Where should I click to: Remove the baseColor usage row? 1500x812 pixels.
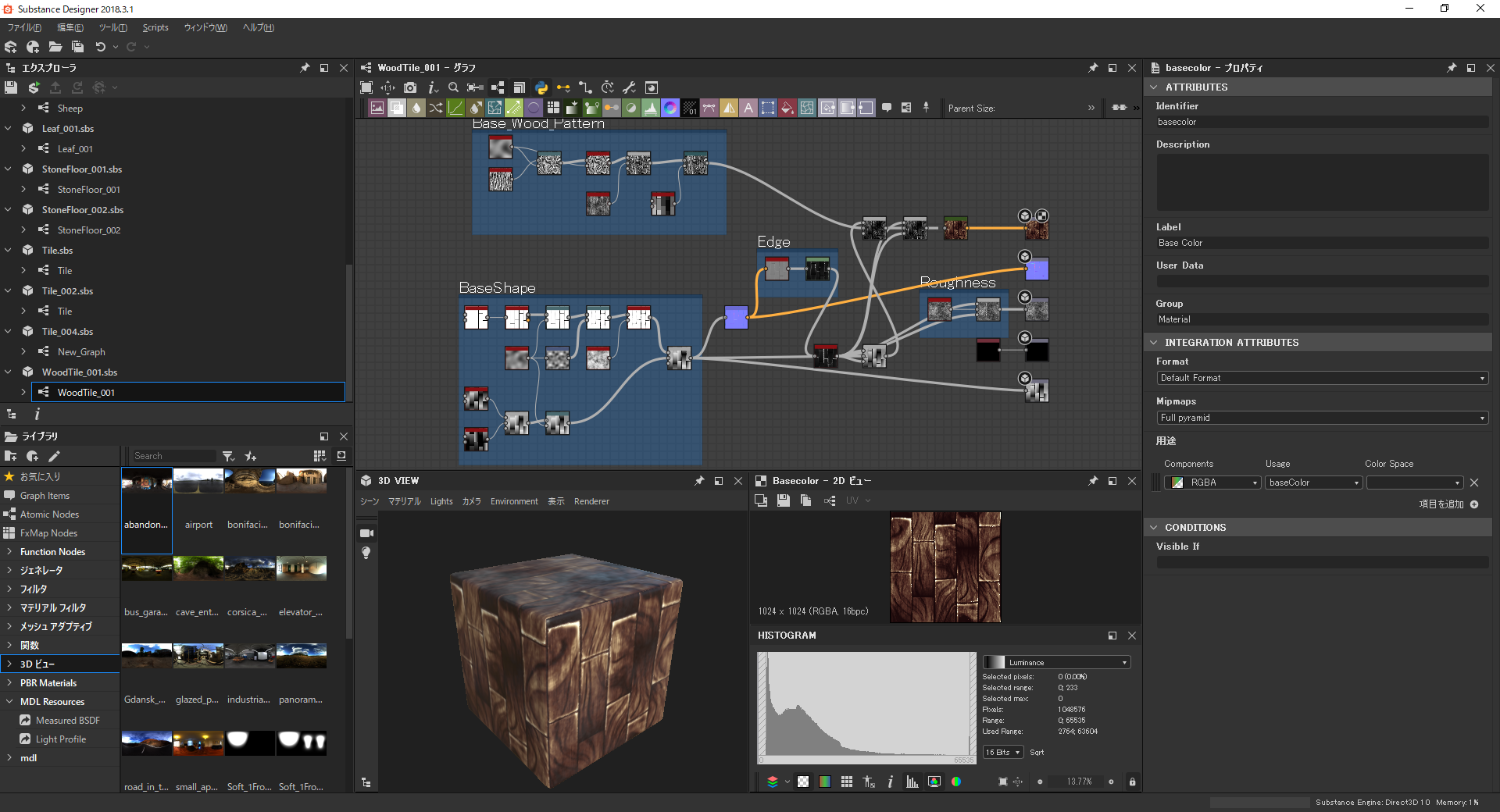[x=1474, y=483]
